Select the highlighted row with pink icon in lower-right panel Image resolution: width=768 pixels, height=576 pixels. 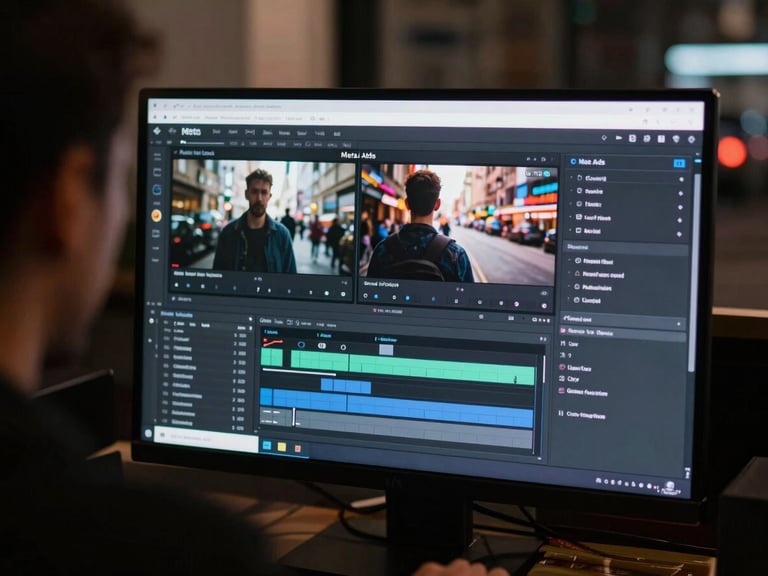(623, 333)
